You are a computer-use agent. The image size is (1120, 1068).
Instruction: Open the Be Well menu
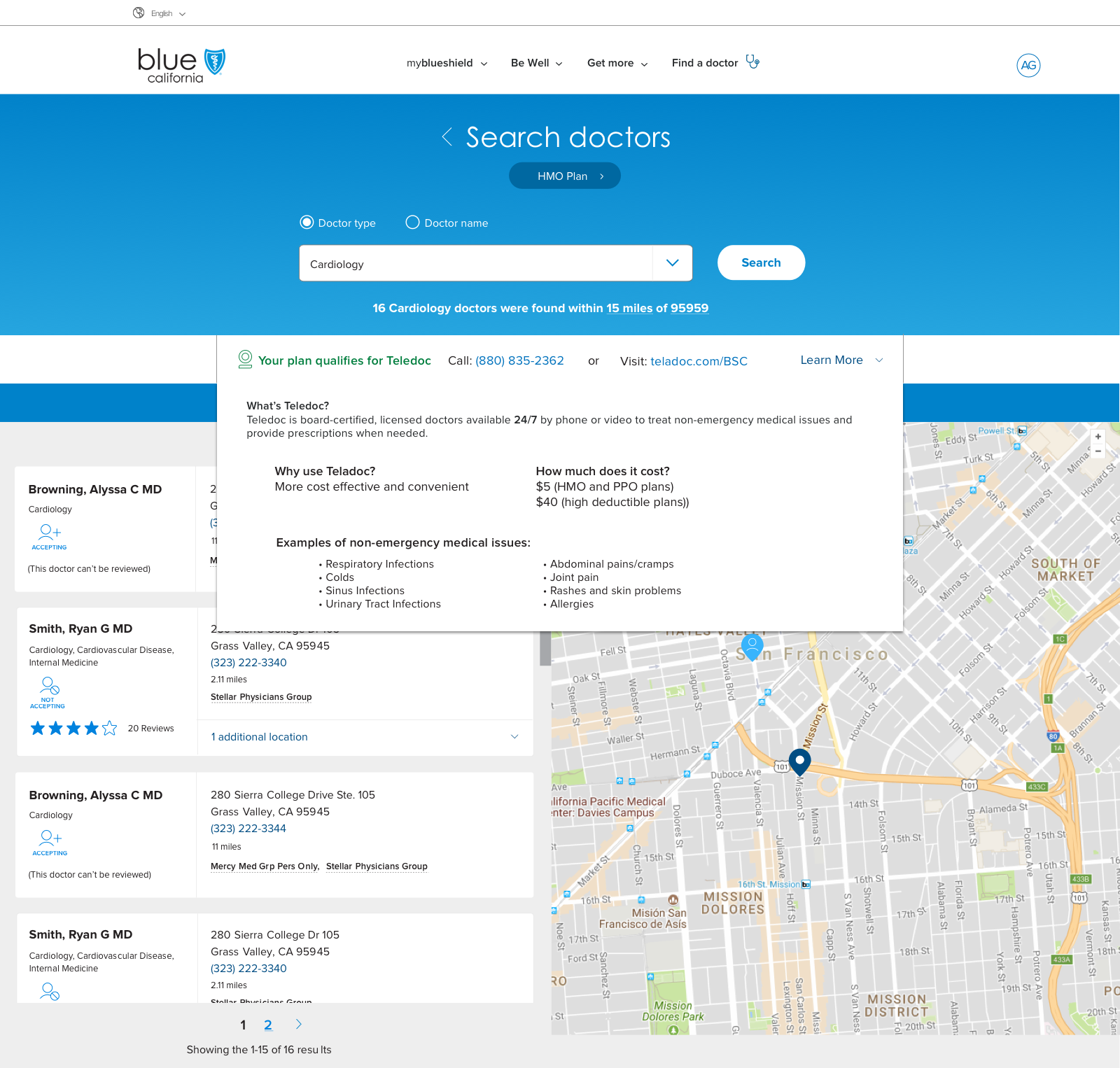[536, 63]
